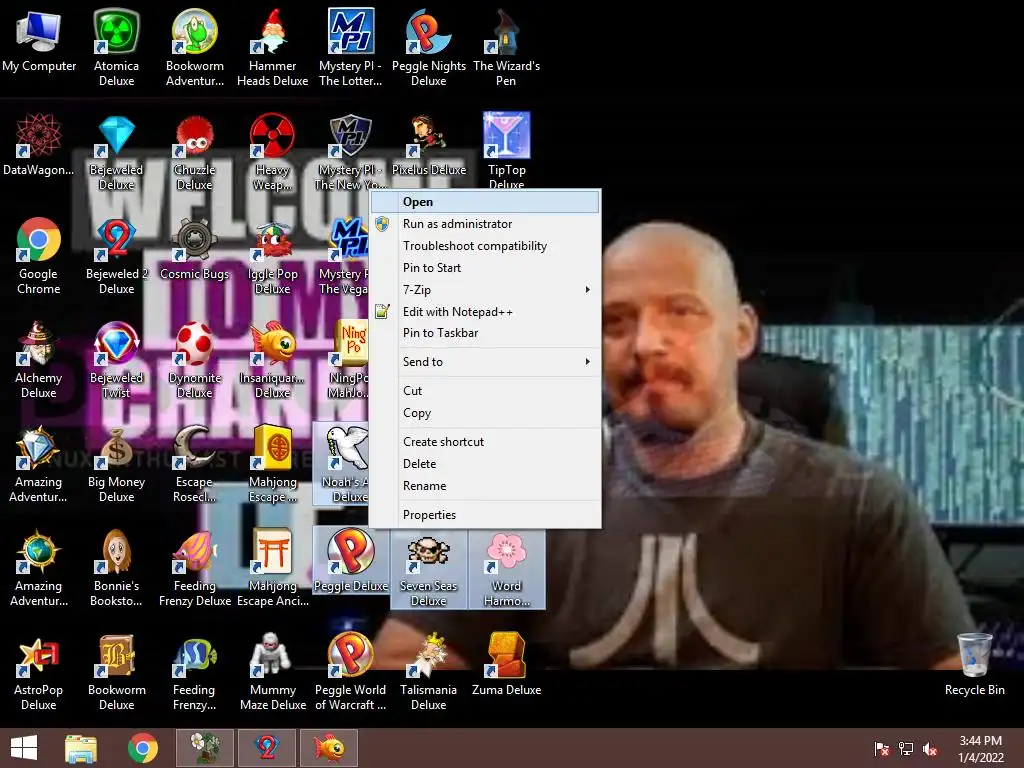Choose Run as administrator
1024x768 pixels.
pos(485,224)
